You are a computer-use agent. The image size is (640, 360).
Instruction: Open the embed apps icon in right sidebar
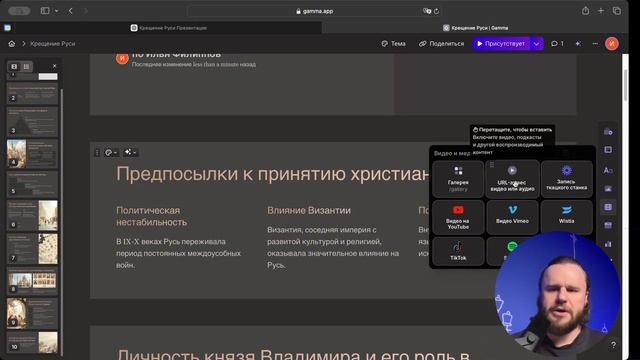(x=608, y=225)
